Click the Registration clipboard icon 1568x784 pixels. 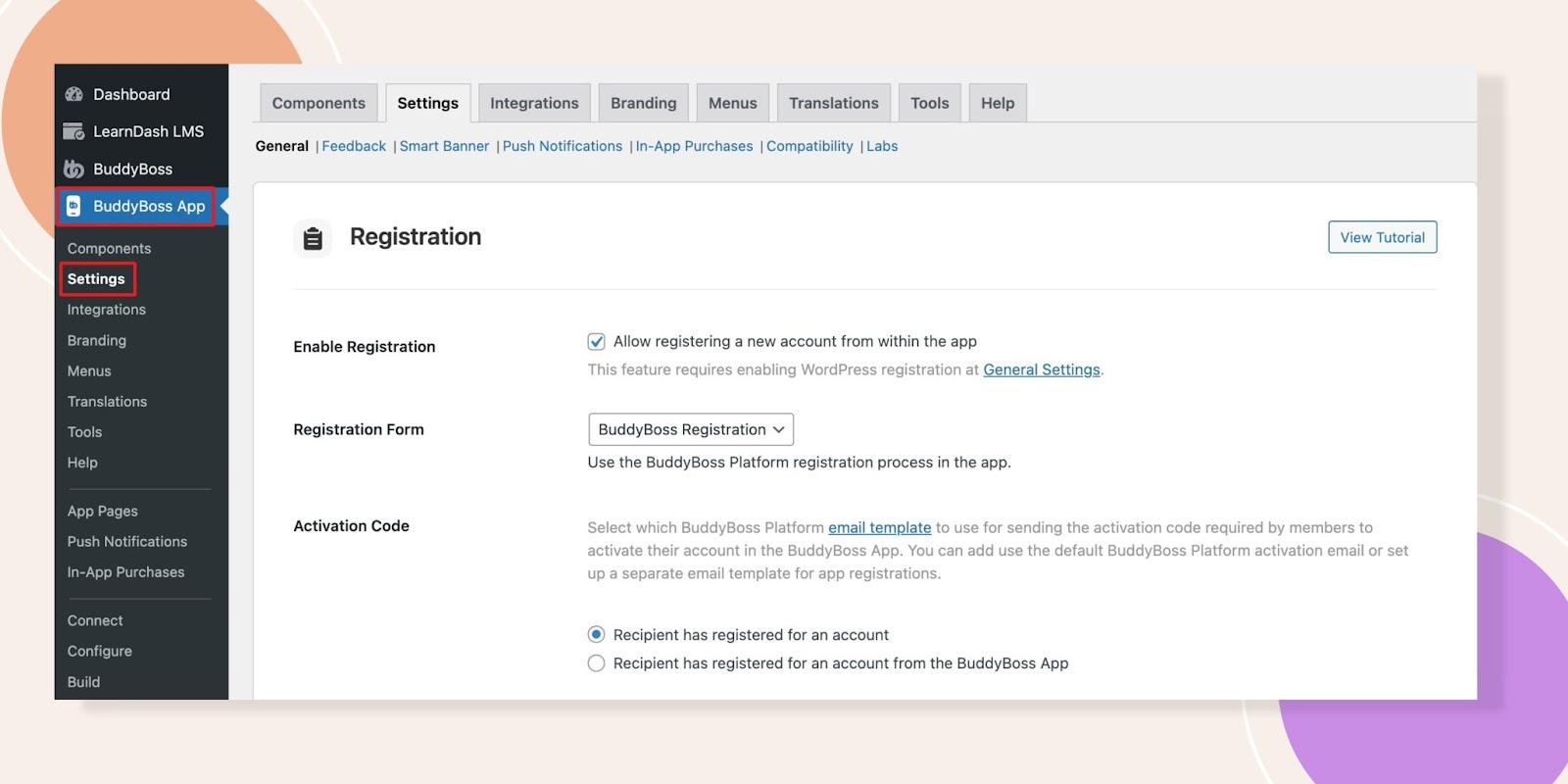tap(313, 238)
